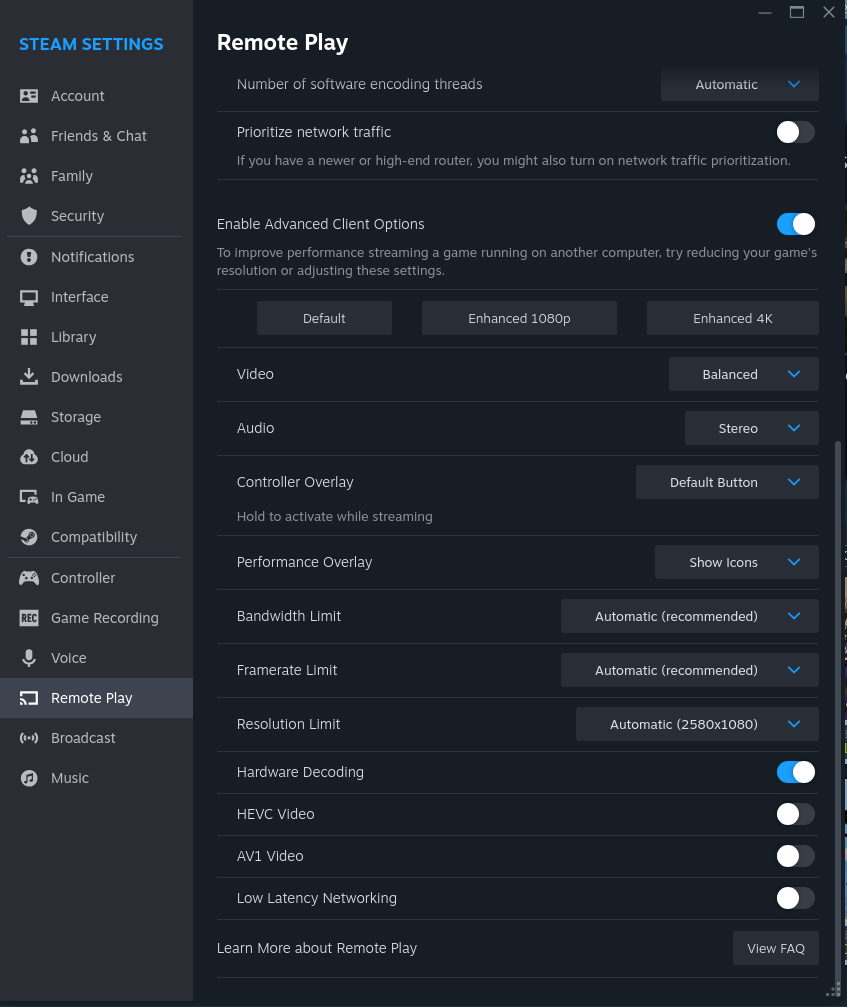Disable Enable Advanced Client Options switch
This screenshot has width=847, height=1007.
[796, 224]
